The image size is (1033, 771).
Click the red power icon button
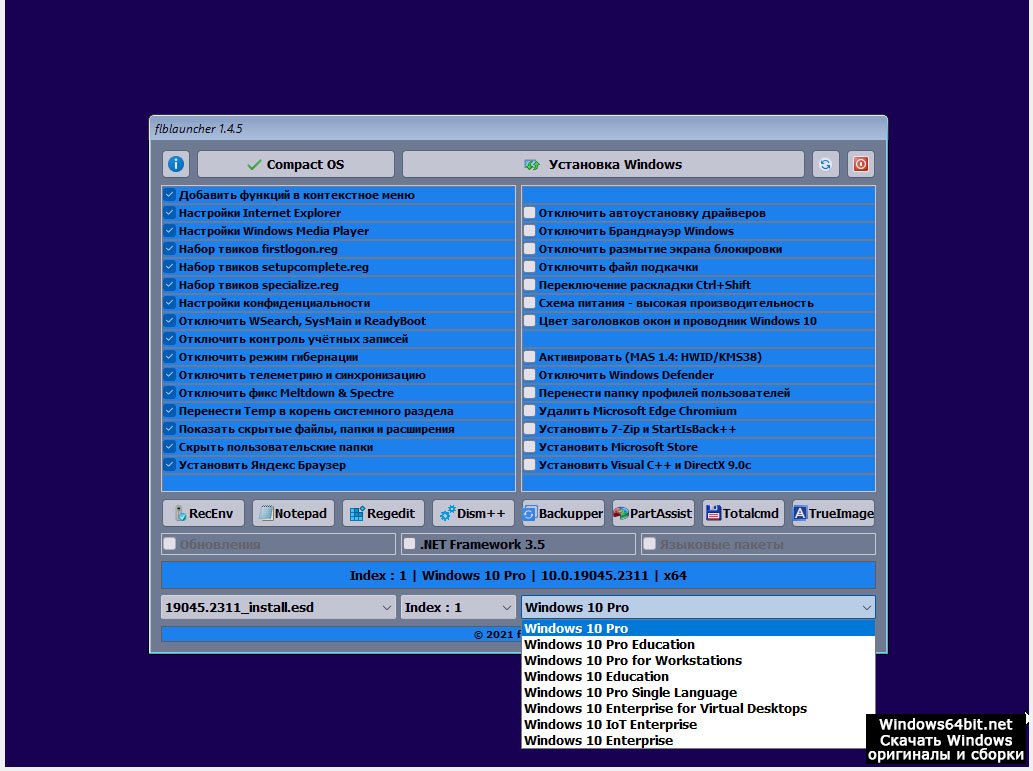coord(861,165)
